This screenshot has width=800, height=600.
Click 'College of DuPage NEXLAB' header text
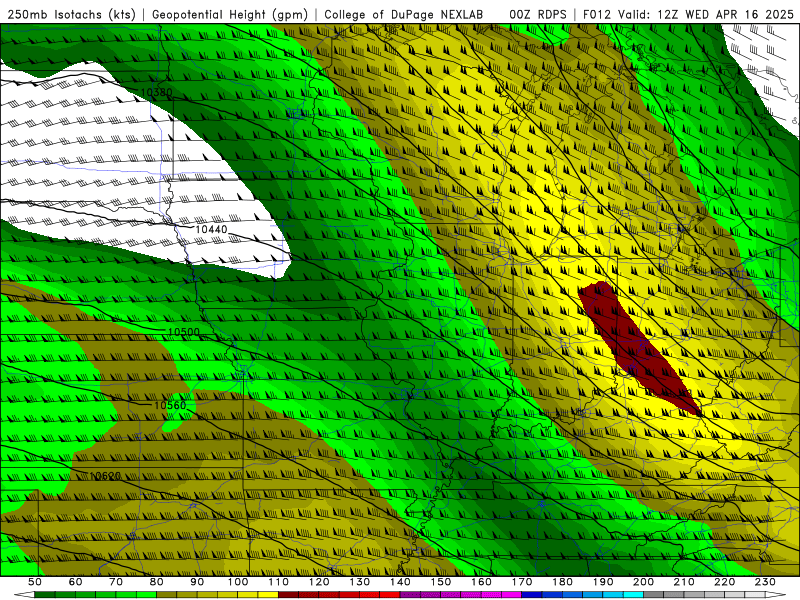404,14
